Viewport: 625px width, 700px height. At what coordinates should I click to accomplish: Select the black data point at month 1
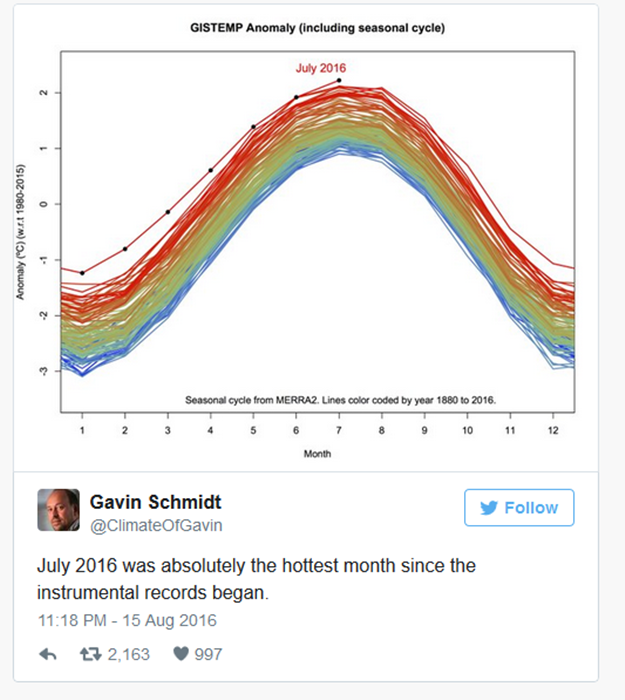(x=83, y=273)
